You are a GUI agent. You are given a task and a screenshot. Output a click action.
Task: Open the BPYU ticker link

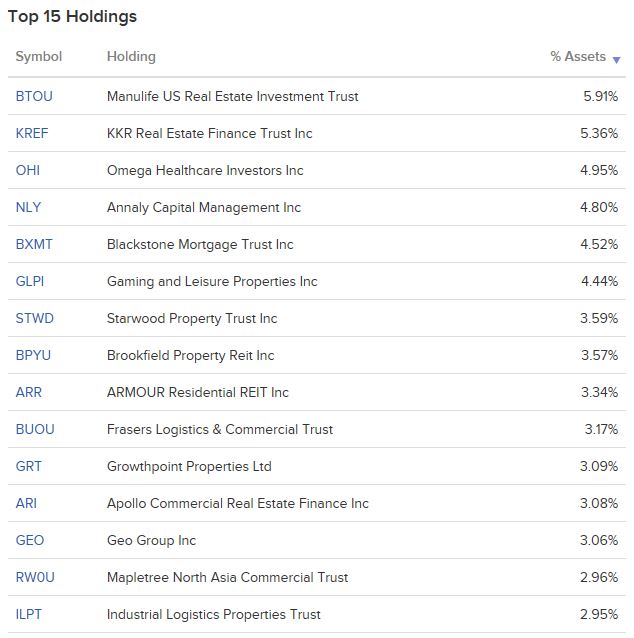pyautogui.click(x=33, y=355)
